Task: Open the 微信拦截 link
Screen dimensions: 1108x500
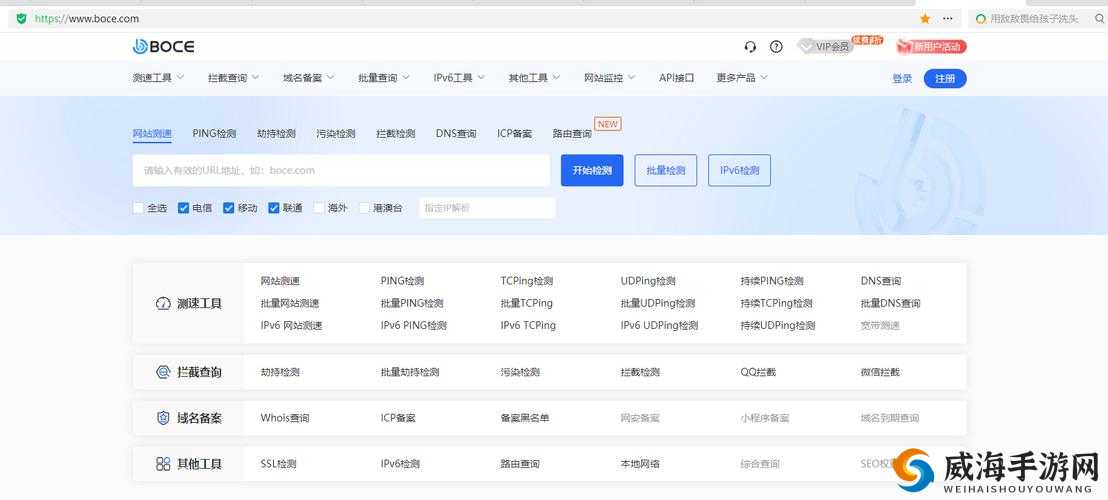Action: (x=880, y=372)
